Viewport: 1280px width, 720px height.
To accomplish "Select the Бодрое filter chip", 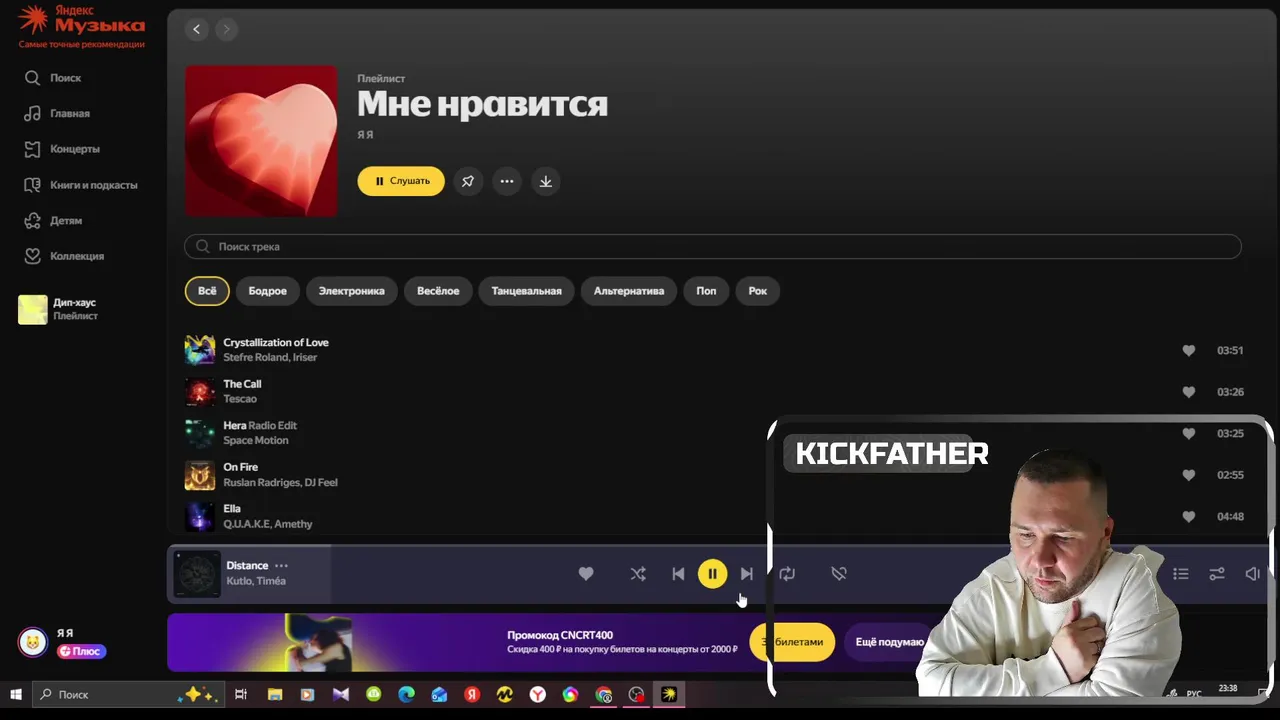I will 268,291.
